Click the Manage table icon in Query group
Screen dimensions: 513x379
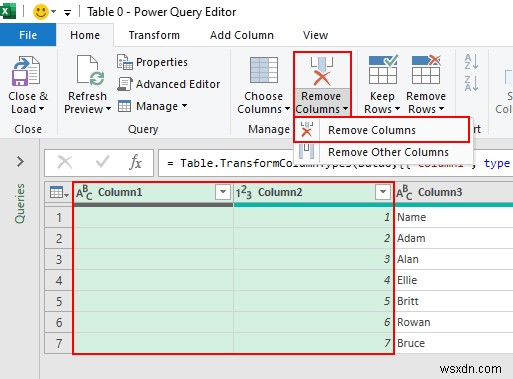[x=124, y=106]
